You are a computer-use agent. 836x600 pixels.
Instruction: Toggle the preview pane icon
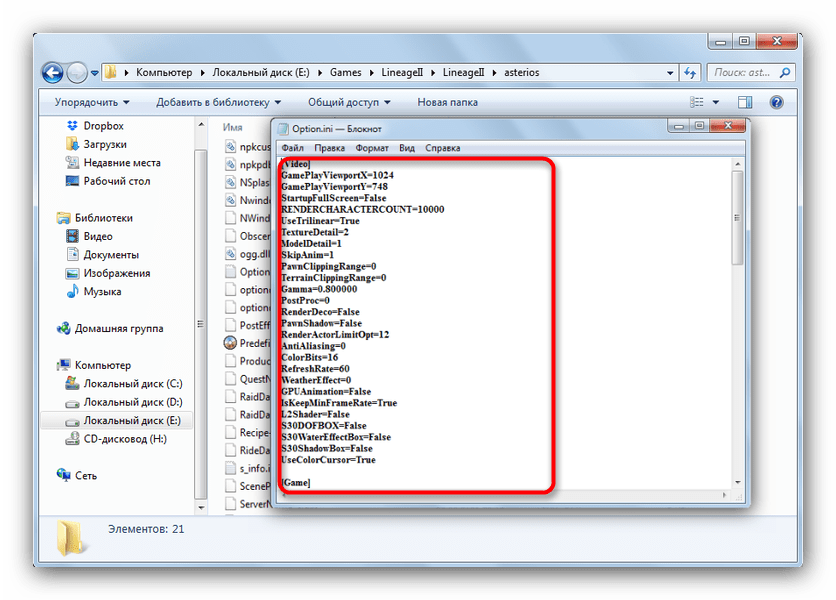(x=745, y=102)
